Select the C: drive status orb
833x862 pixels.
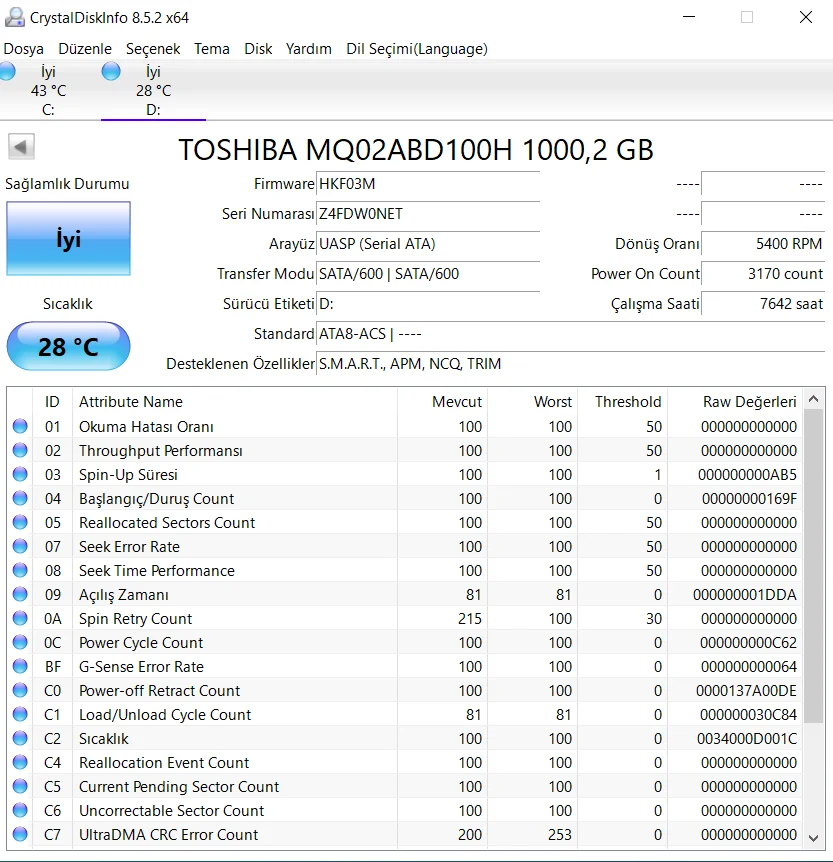coord(7,72)
